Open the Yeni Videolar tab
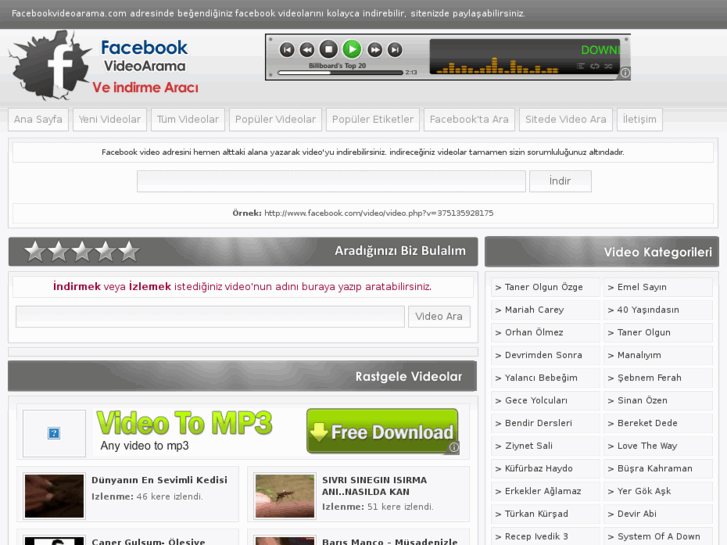This screenshot has width=727, height=545. (109, 120)
